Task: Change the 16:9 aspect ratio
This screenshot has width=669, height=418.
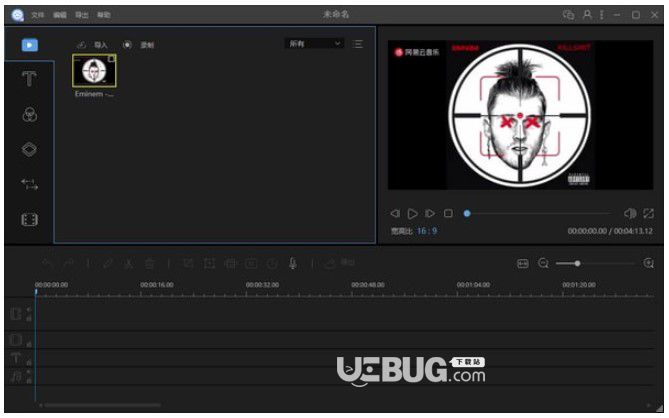Action: click(427, 231)
